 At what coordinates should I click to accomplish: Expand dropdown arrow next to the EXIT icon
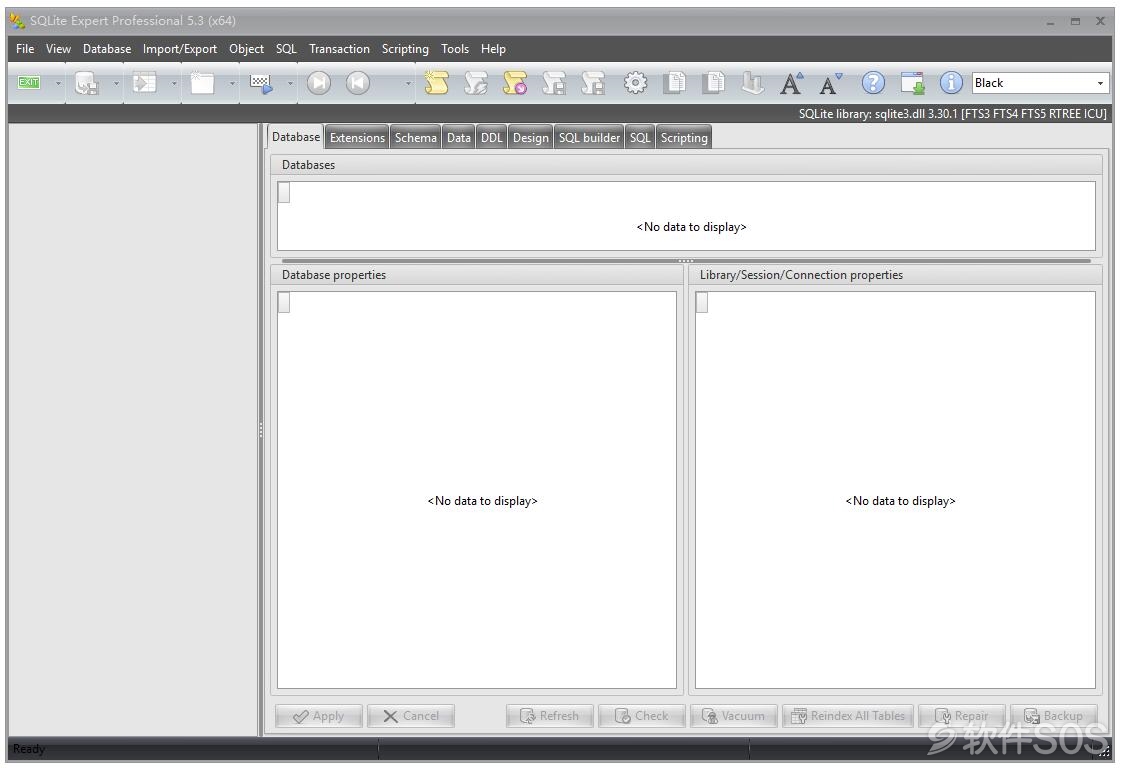point(58,84)
